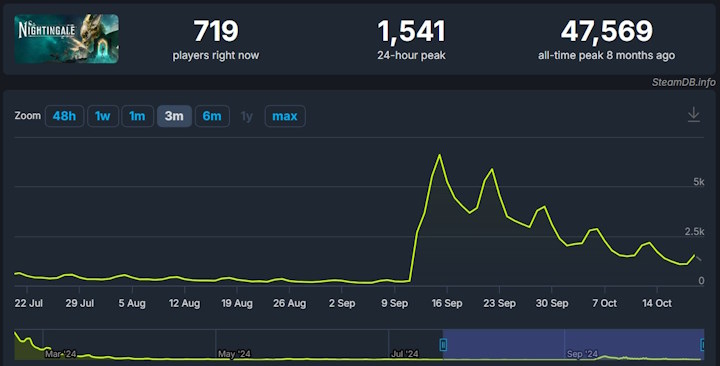
Task: Click the 14 Oct axis label
Action: pos(657,303)
